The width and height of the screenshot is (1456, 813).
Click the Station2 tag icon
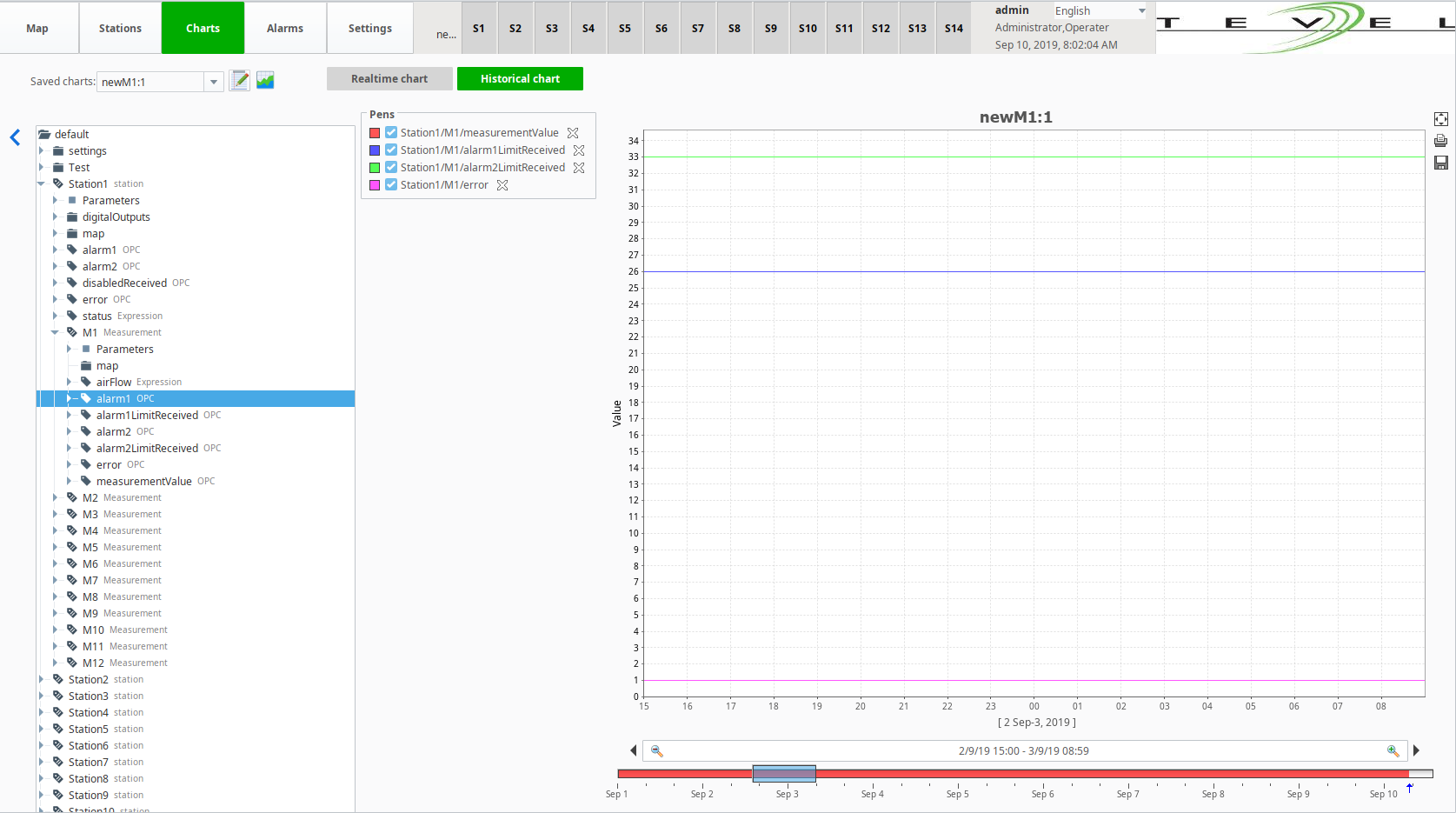(x=58, y=680)
